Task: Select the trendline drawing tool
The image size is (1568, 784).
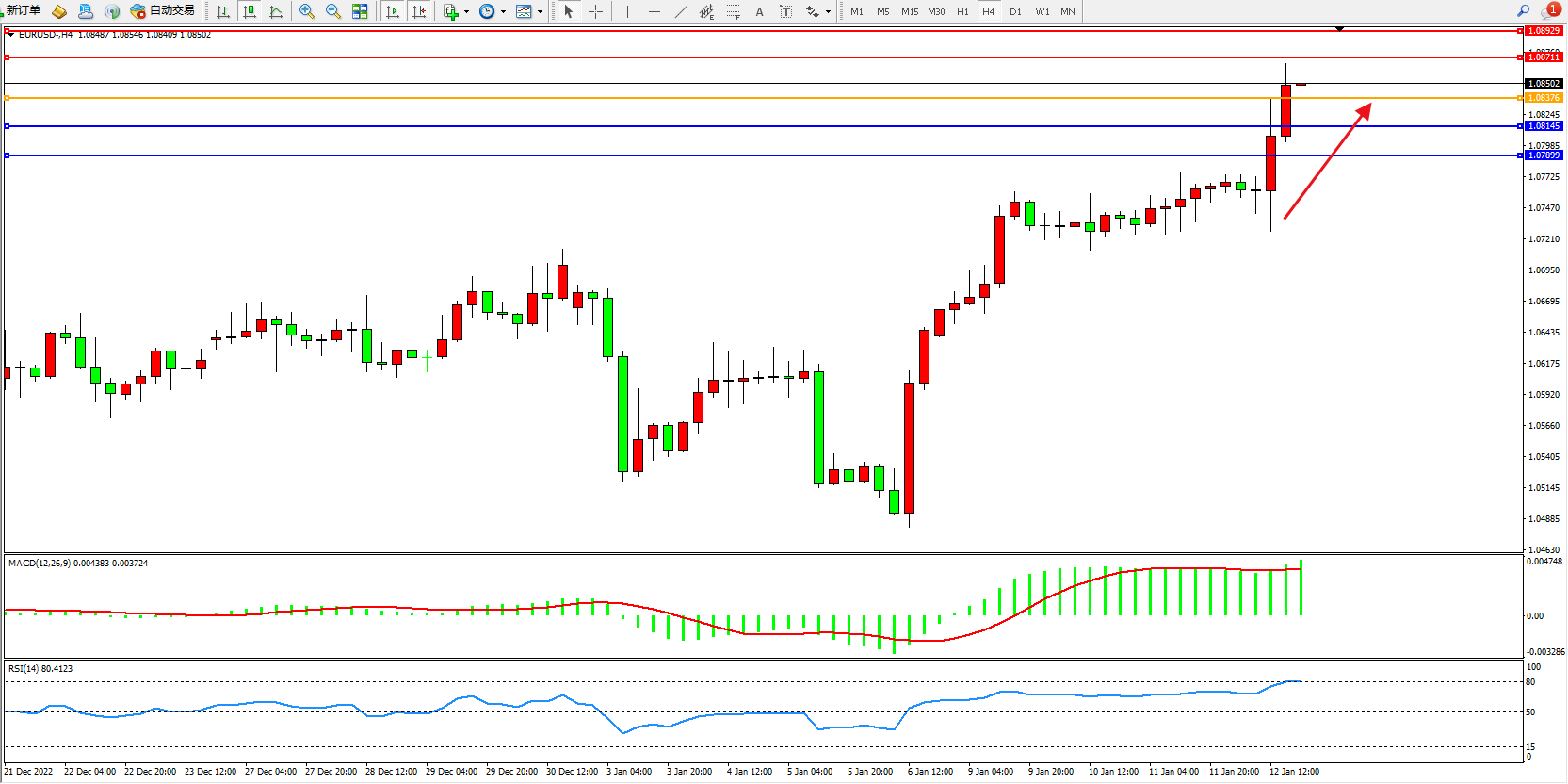Action: [x=681, y=11]
